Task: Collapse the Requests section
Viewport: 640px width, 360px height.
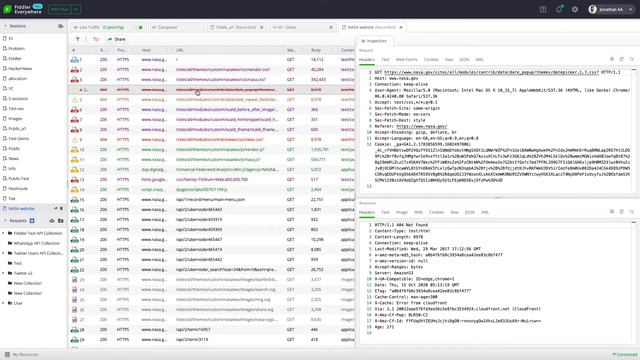Action: tap(5, 221)
